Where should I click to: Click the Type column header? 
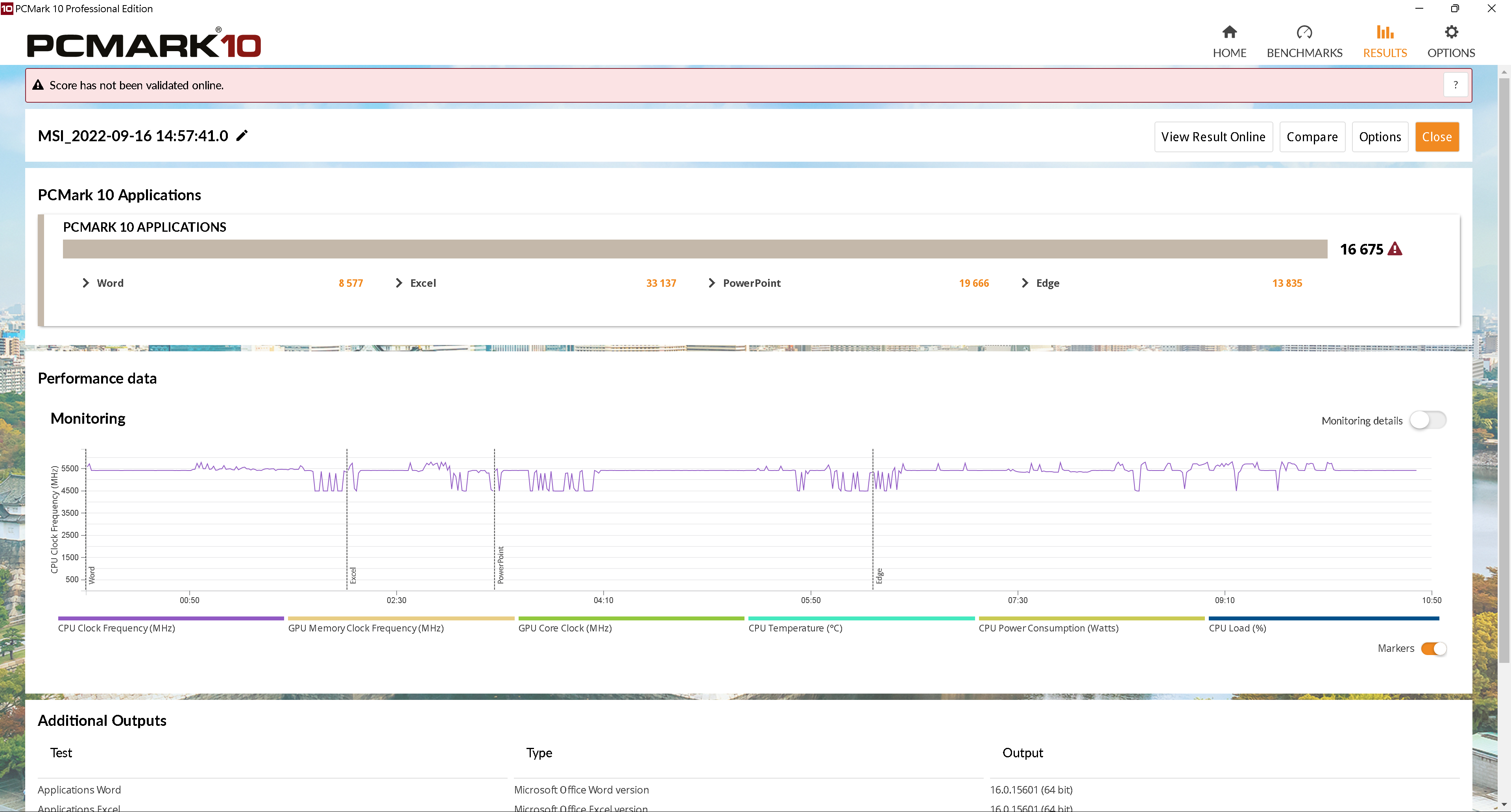[539, 753]
